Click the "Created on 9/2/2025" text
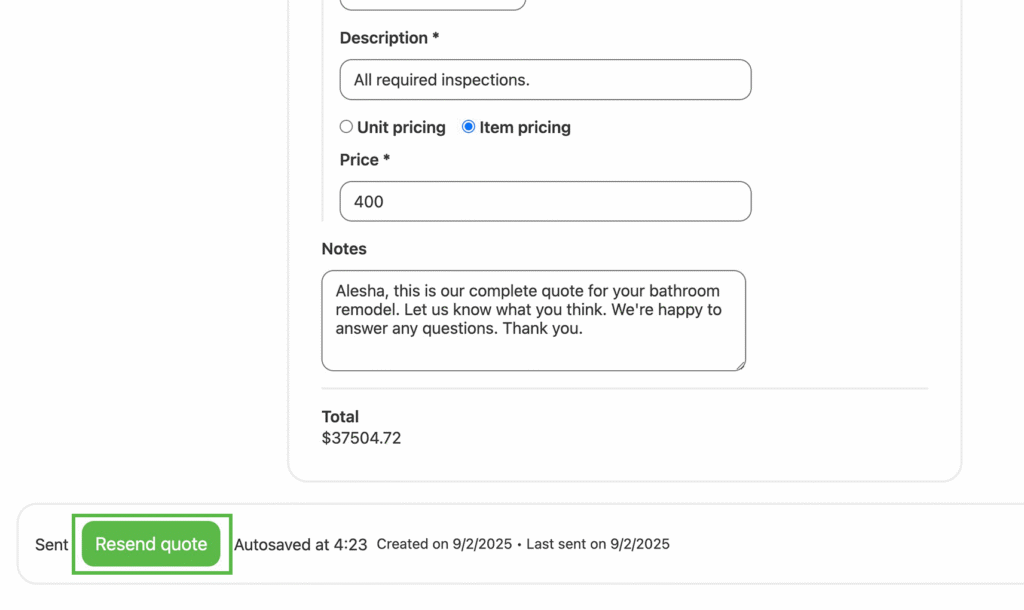This screenshot has height=610, width=1024. coord(444,545)
